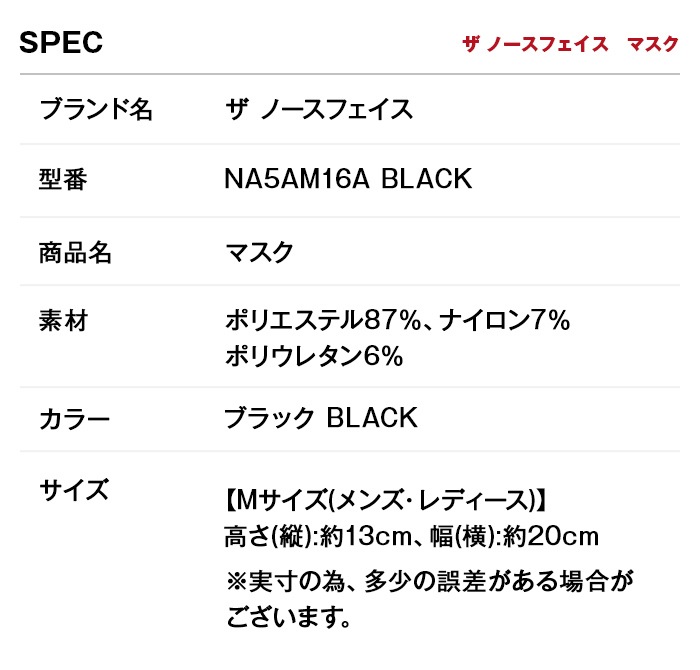Viewport: 700px width, 670px height.
Task: Click the red ザ ノースフェイス マスク link
Action: (x=570, y=45)
